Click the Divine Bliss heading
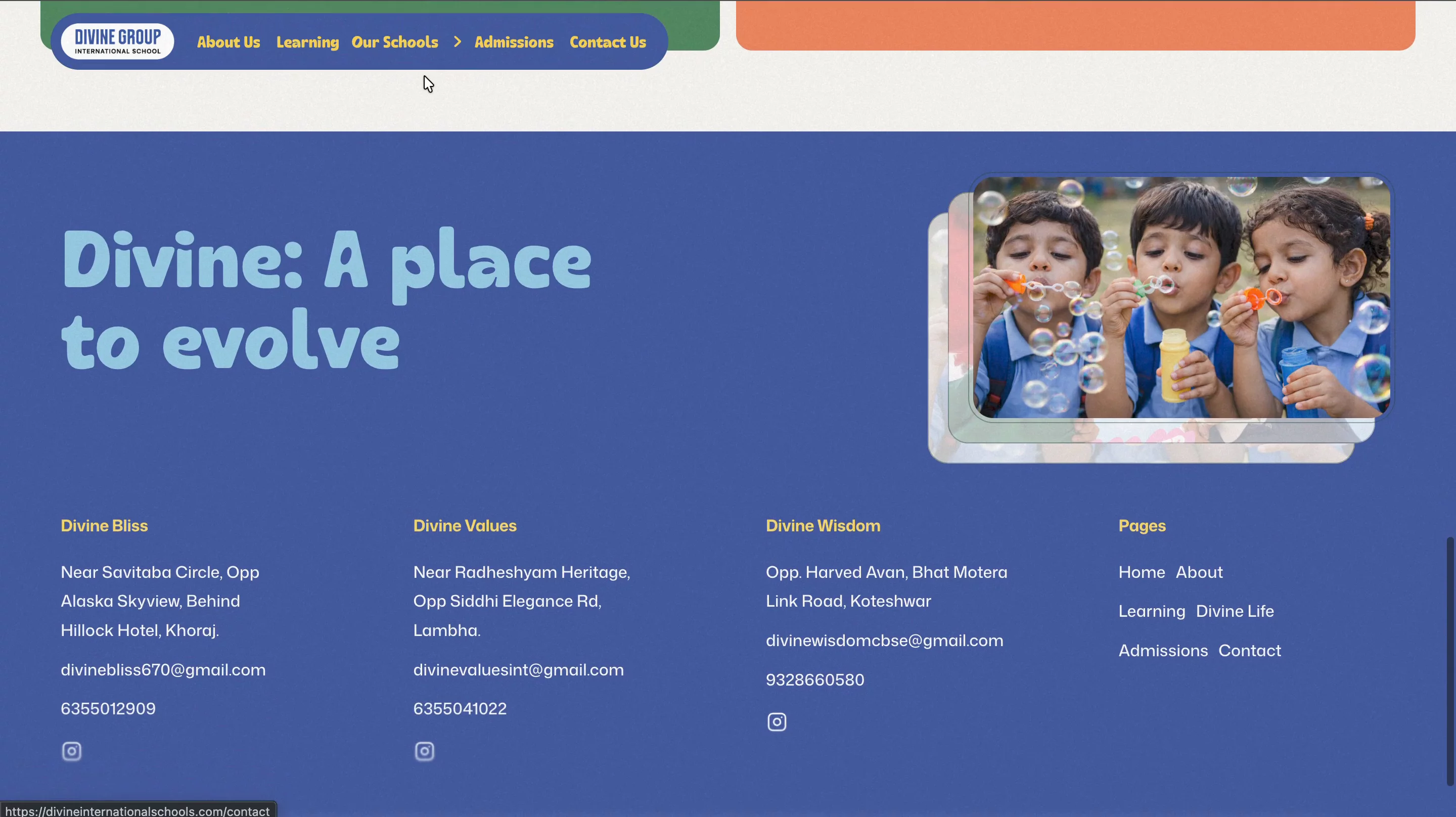The image size is (1456, 817). (104, 526)
